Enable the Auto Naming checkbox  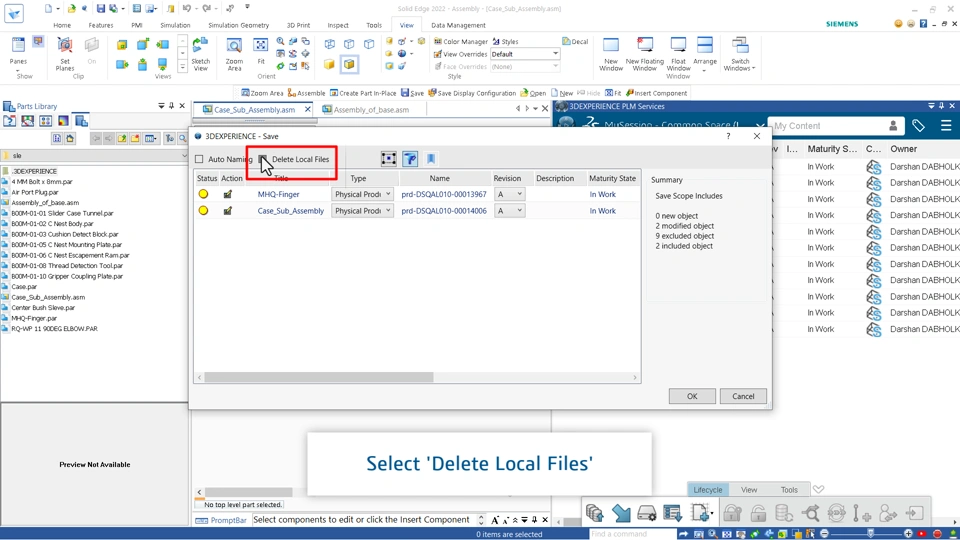[199, 159]
